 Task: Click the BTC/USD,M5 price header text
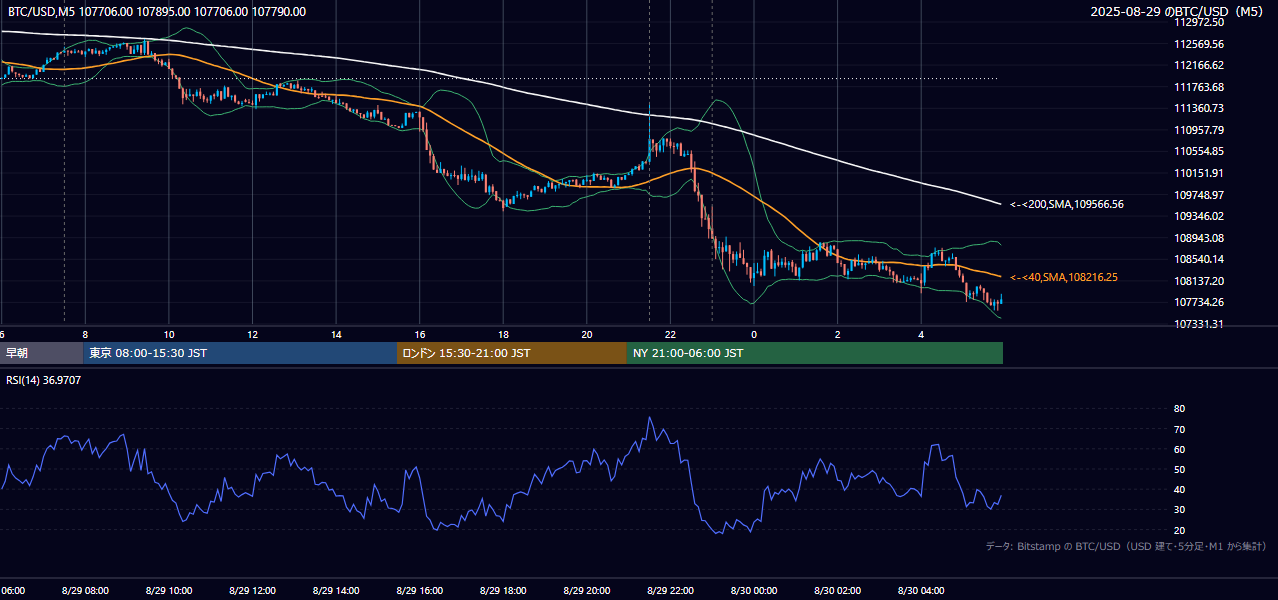click(x=157, y=12)
